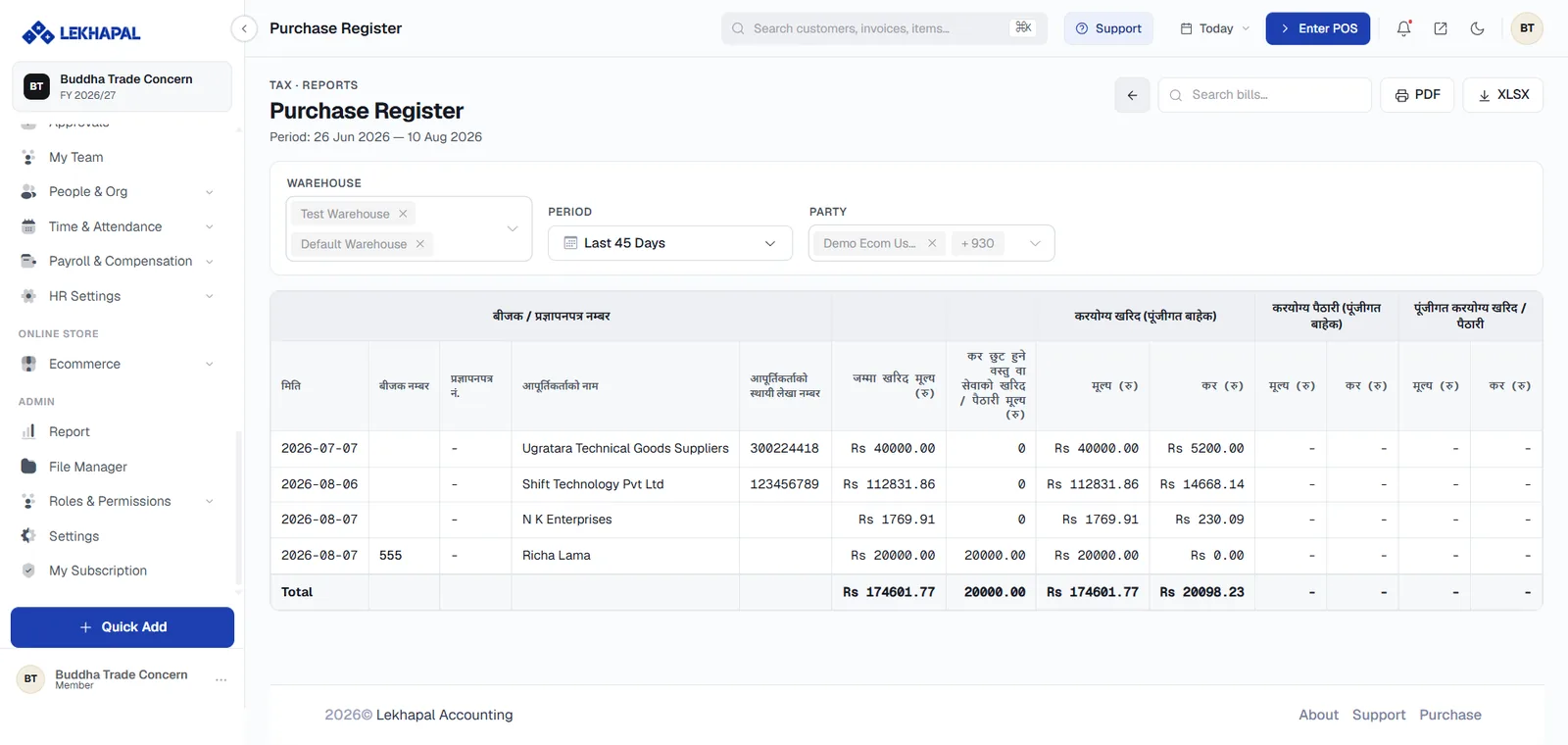Open the BT user avatar menu
The image size is (1568, 745).
click(1527, 28)
